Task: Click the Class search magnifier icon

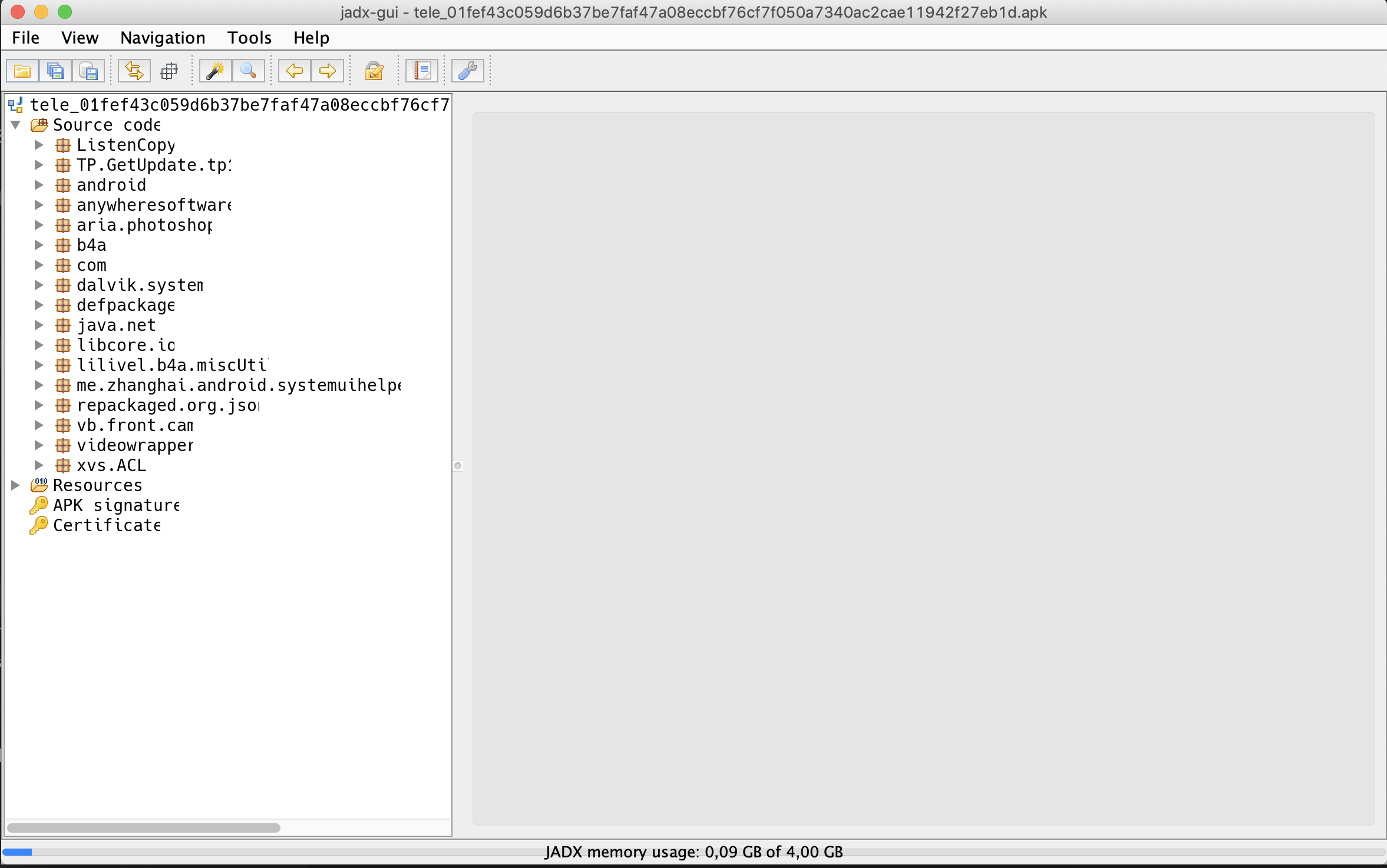Action: pyautogui.click(x=248, y=71)
